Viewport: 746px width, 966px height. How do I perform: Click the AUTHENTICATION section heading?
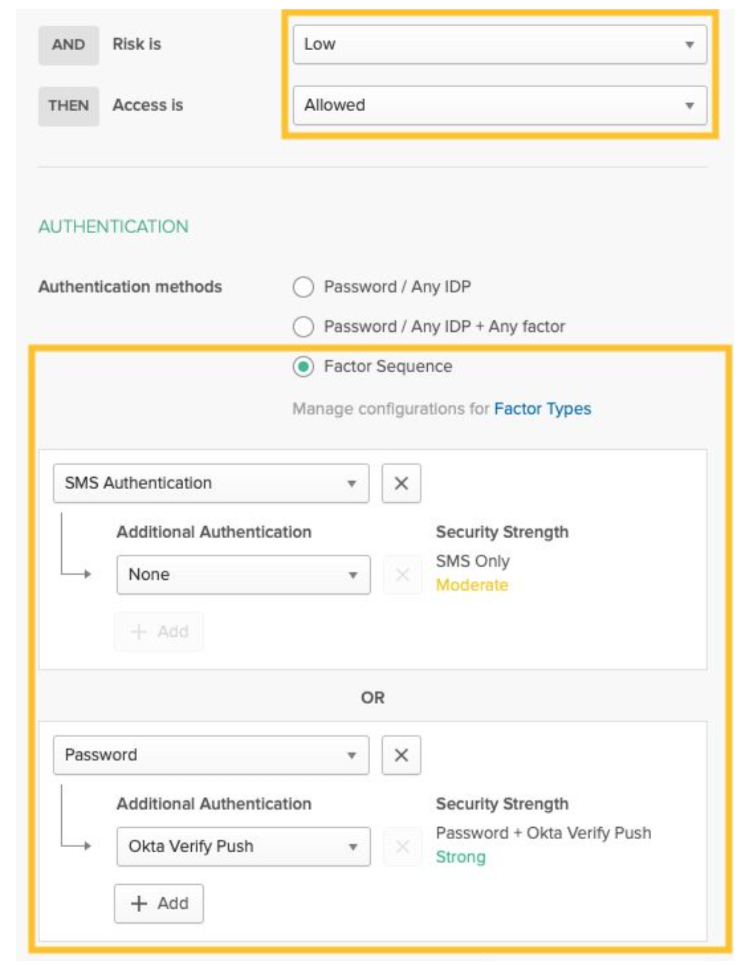113,227
